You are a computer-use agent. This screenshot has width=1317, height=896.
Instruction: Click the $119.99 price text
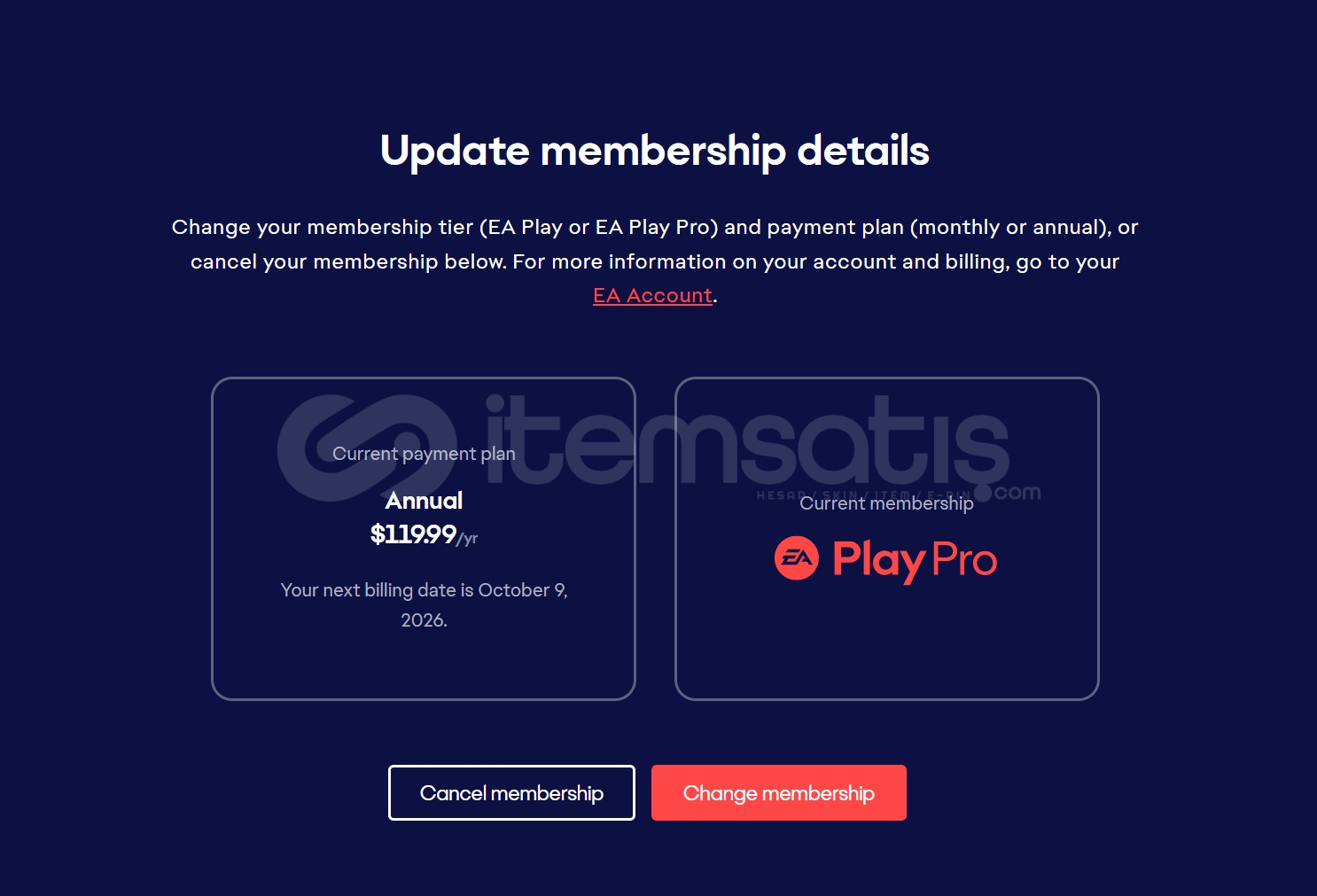coord(413,534)
